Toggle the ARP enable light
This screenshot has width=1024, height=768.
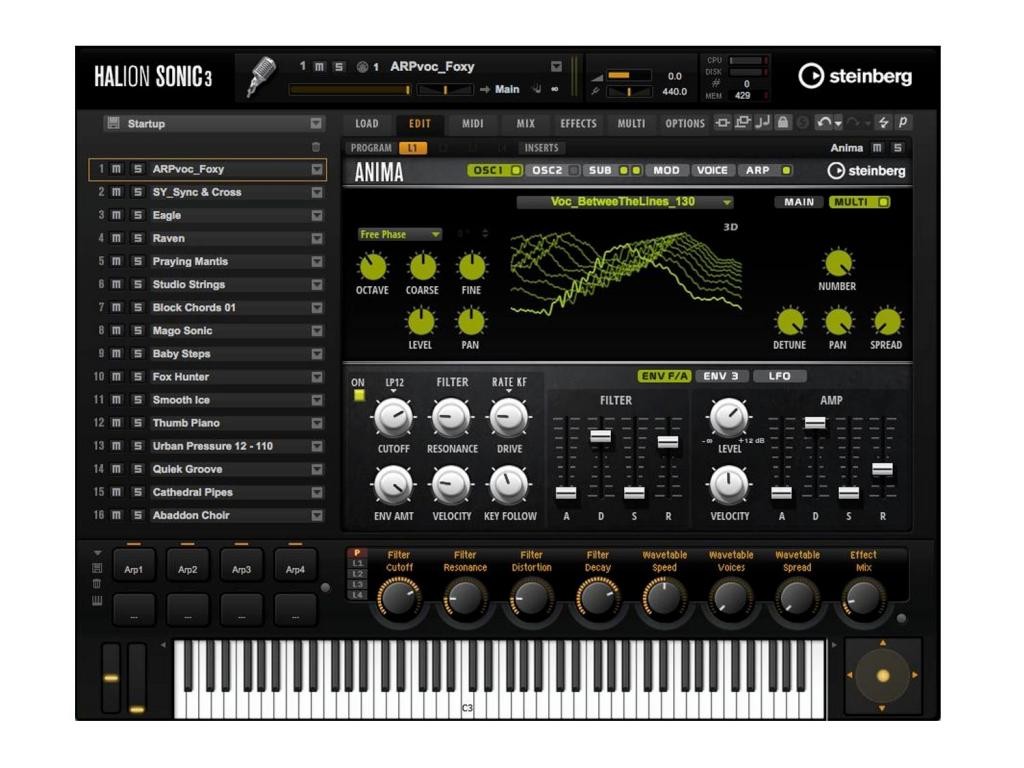tap(786, 170)
